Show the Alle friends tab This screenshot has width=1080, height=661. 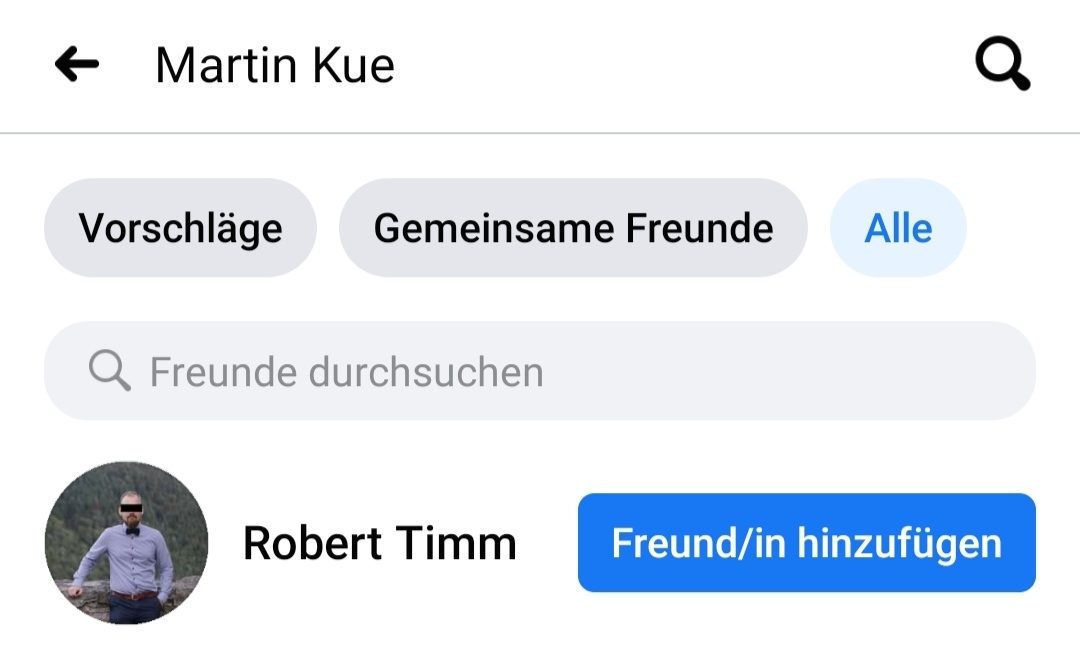[898, 228]
